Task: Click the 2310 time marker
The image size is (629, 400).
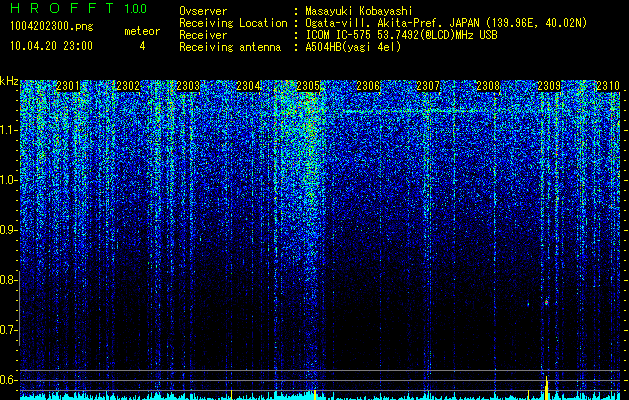Action: tap(608, 86)
